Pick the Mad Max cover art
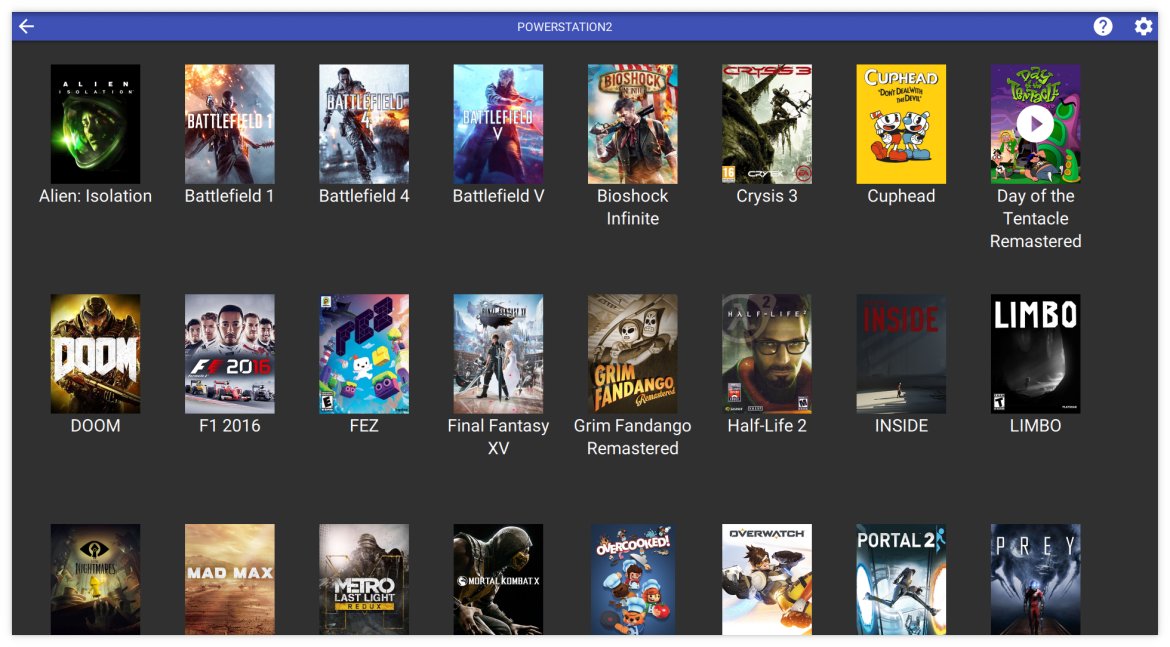This screenshot has height=647, width=1170. pyautogui.click(x=230, y=579)
